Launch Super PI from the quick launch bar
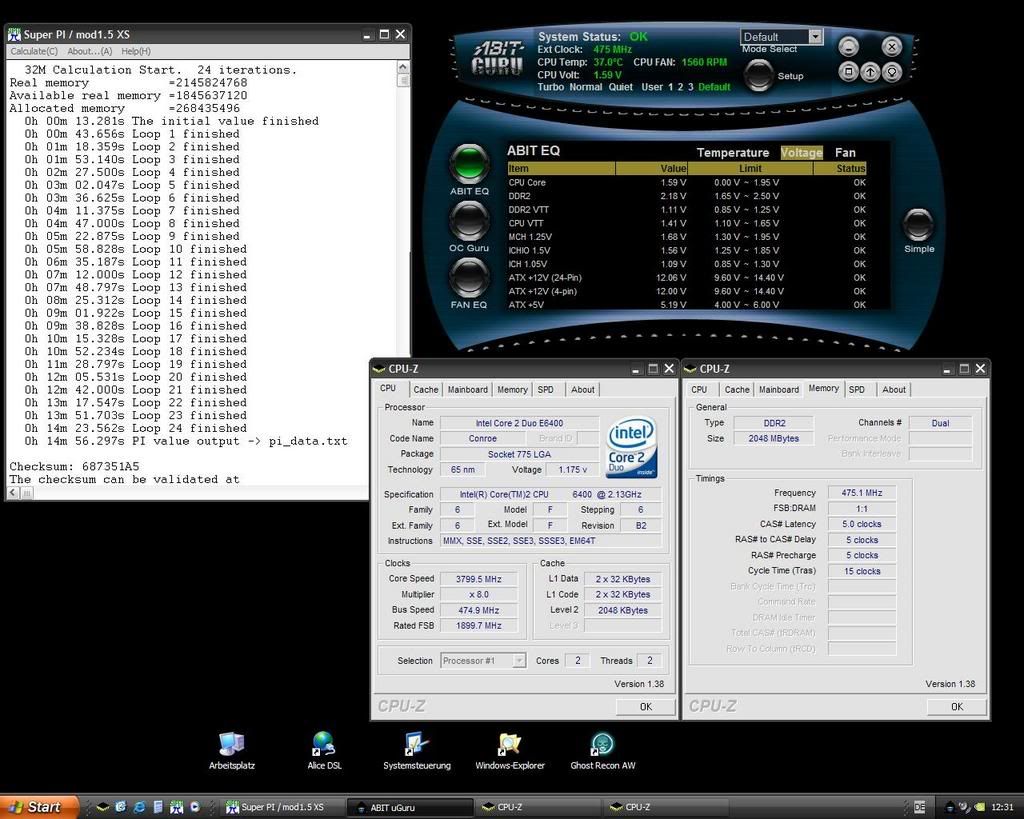The height and width of the screenshot is (819, 1024). pos(176,807)
